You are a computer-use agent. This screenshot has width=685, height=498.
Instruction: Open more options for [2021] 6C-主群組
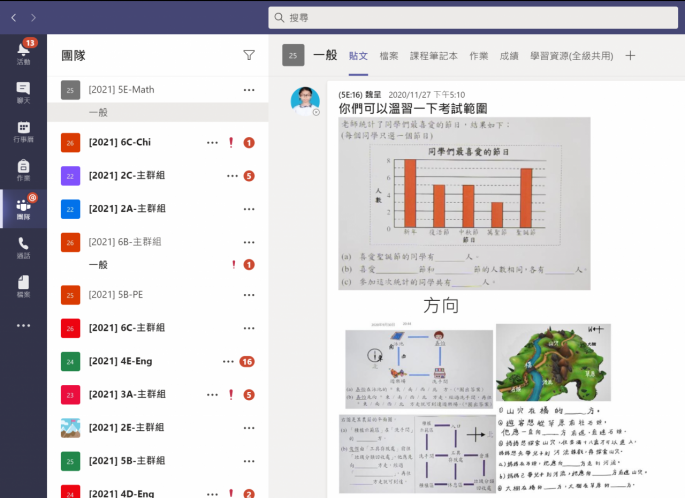[x=249, y=328]
